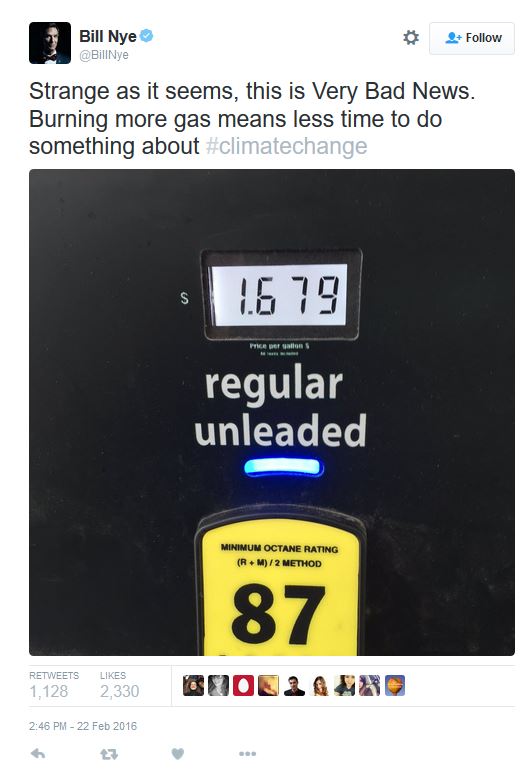Click the reply arrow icon

(x=38, y=754)
